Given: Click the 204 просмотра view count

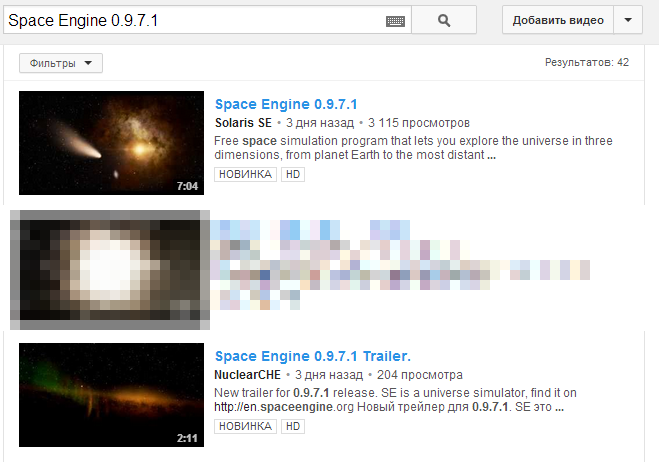Looking at the screenshot, I should tap(420, 375).
